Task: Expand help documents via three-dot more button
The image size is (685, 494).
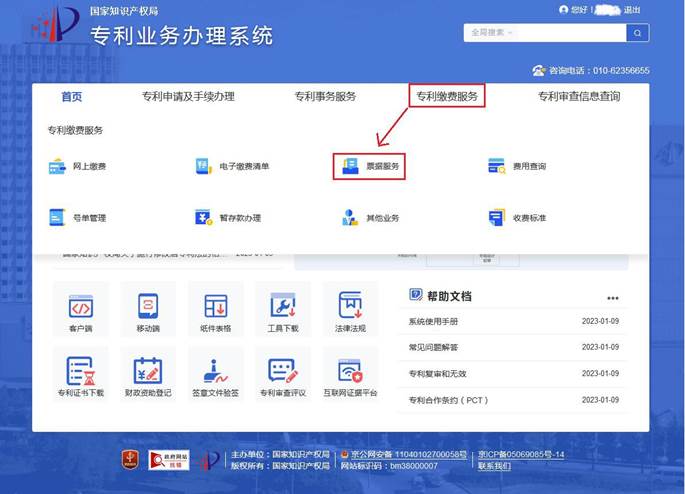Action: [613, 298]
